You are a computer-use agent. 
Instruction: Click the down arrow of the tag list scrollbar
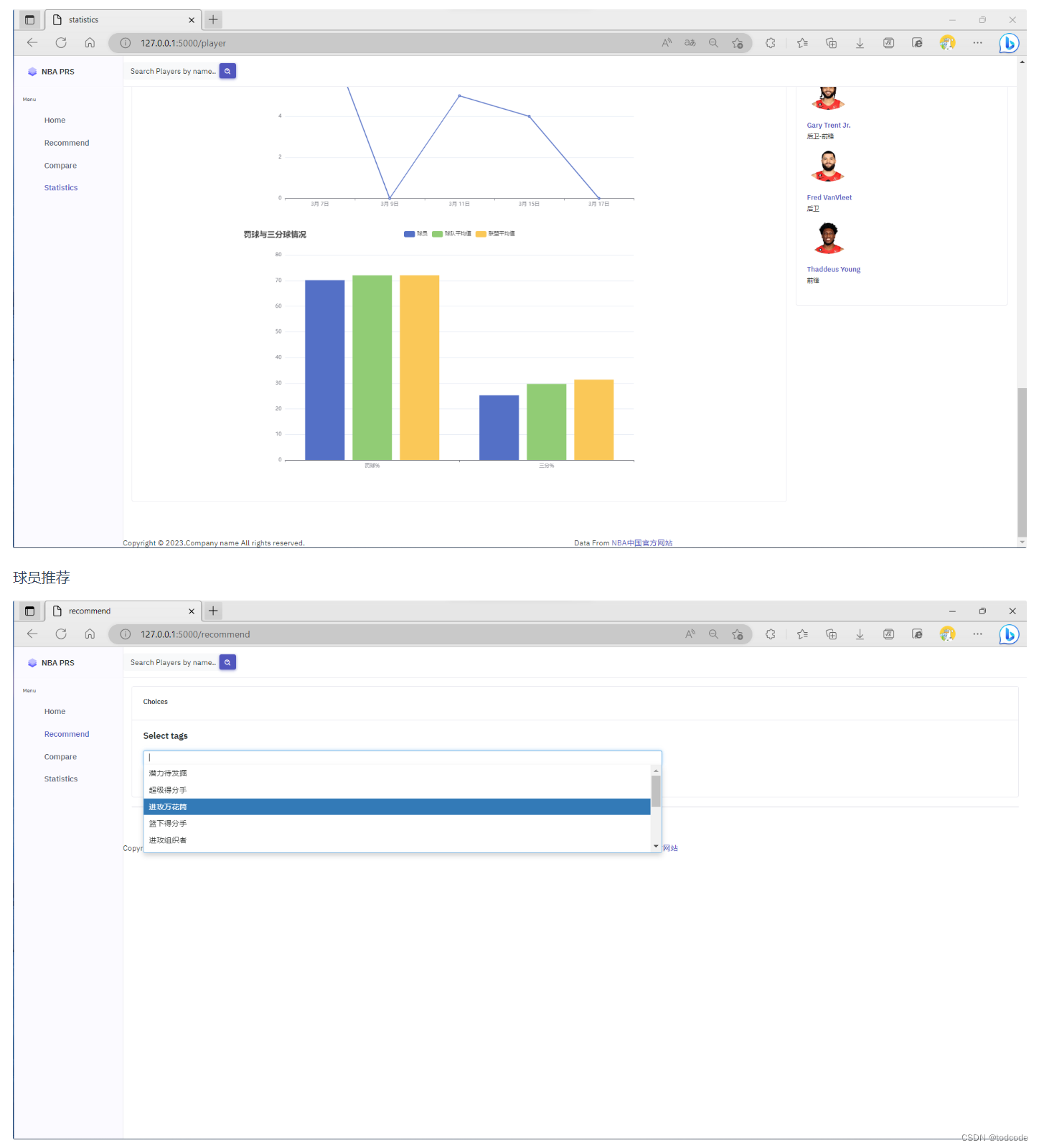coord(656,847)
